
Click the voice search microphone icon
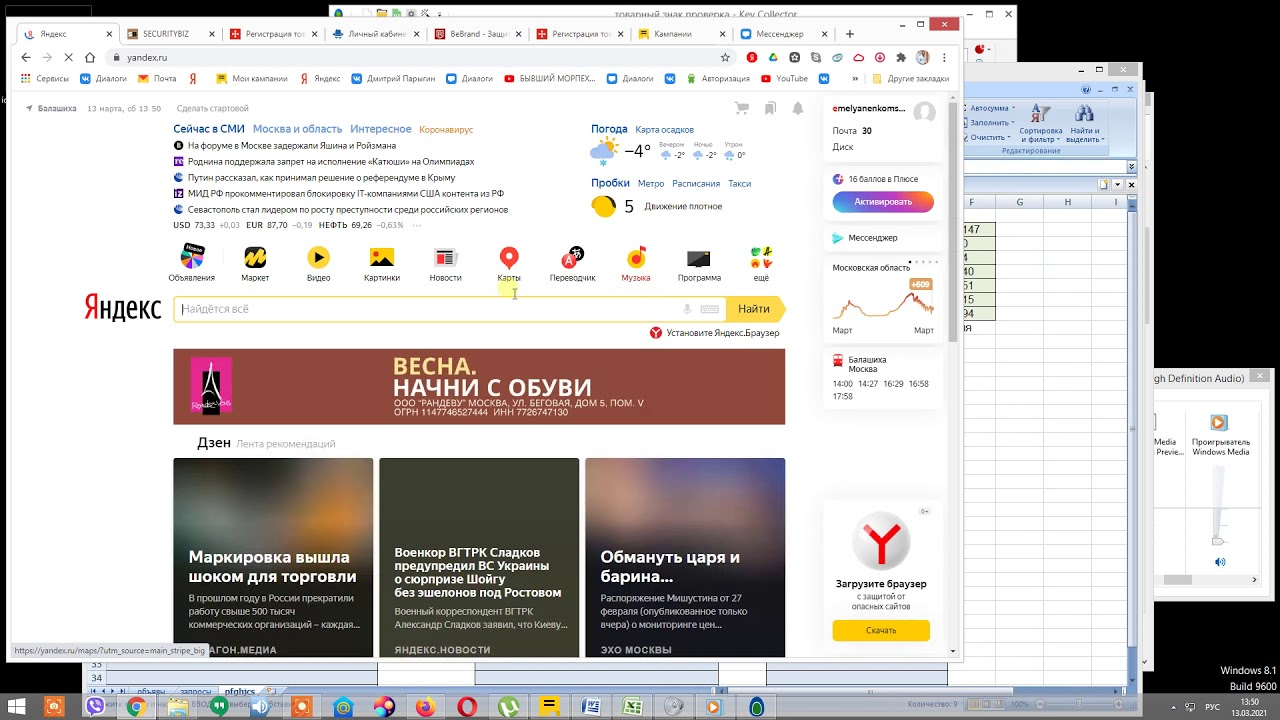[x=687, y=310]
